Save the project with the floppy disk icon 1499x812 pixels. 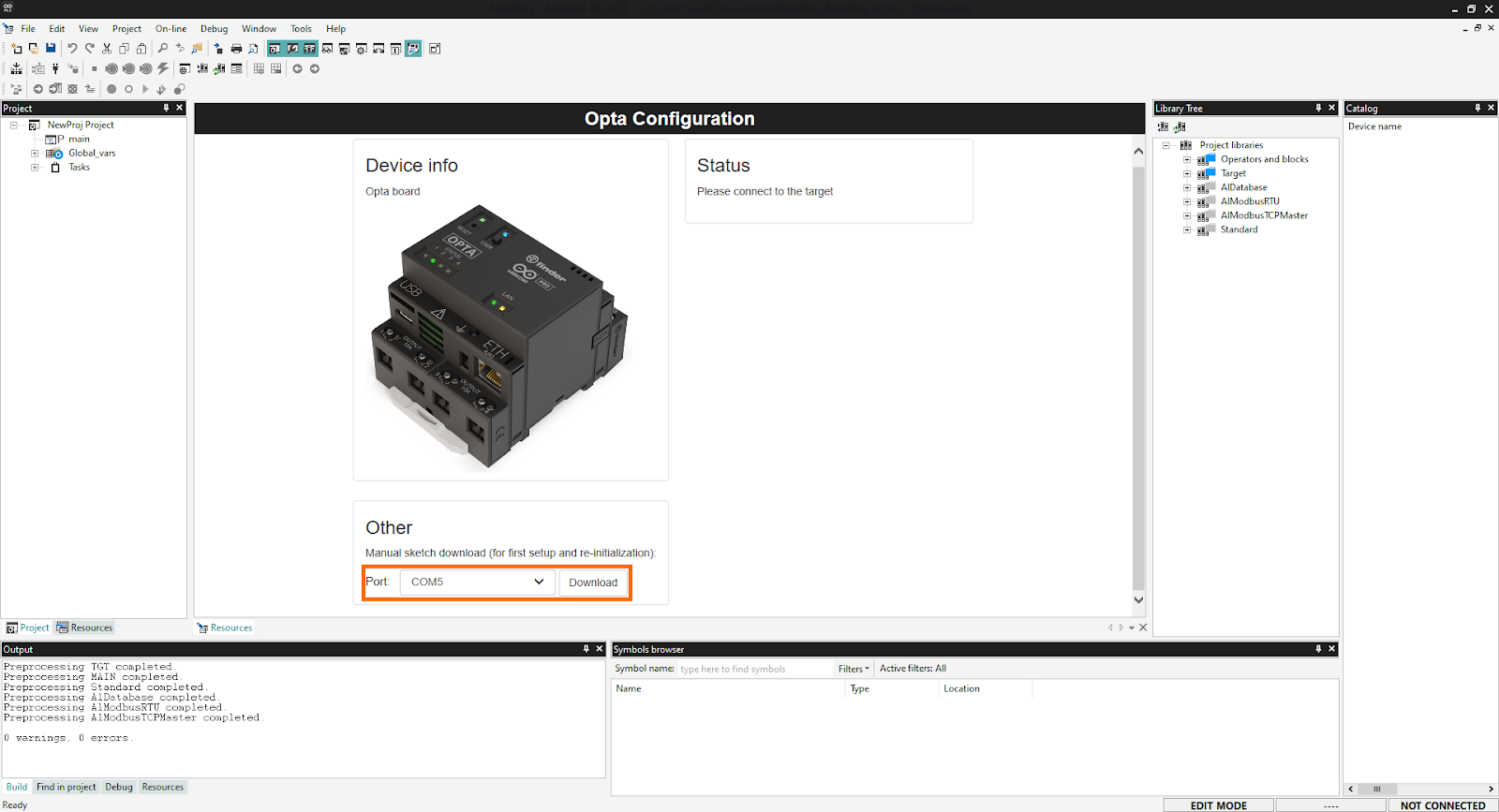[x=51, y=49]
